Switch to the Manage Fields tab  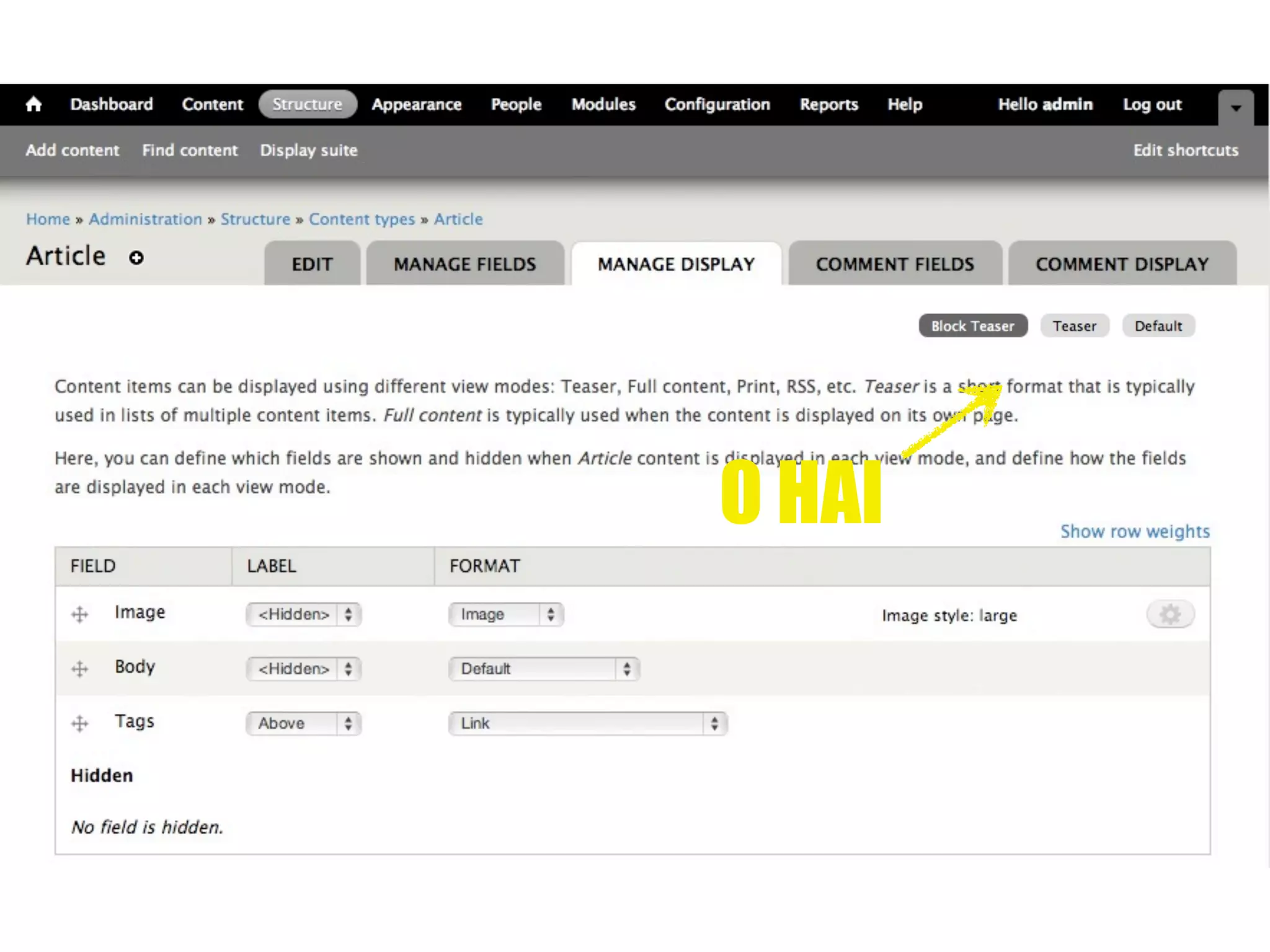coord(464,265)
